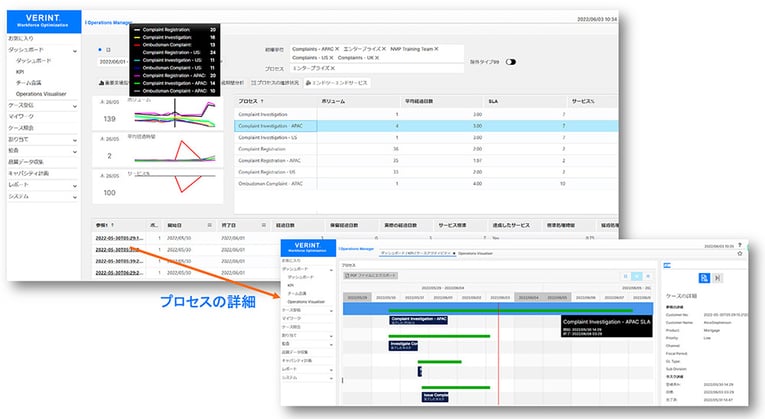Remove the NMP Training Team chip
The image size is (765, 419).
coord(436,49)
